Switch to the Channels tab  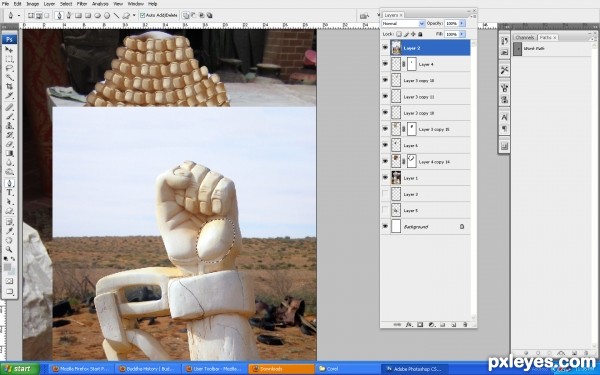[524, 37]
